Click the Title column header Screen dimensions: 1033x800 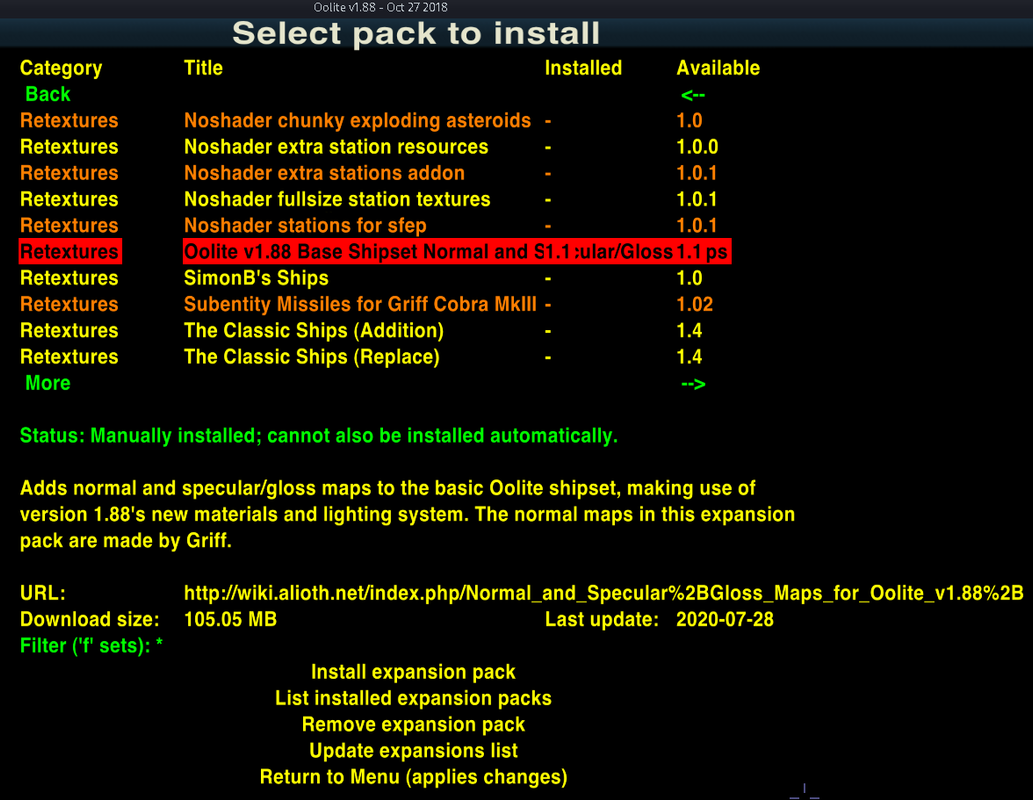tap(203, 68)
